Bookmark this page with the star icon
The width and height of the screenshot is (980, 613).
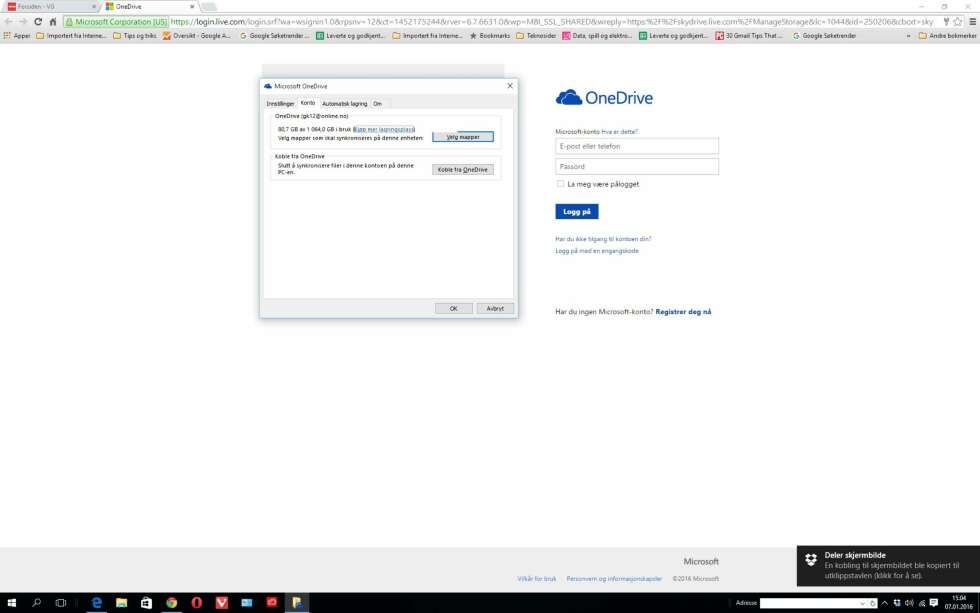[958, 22]
